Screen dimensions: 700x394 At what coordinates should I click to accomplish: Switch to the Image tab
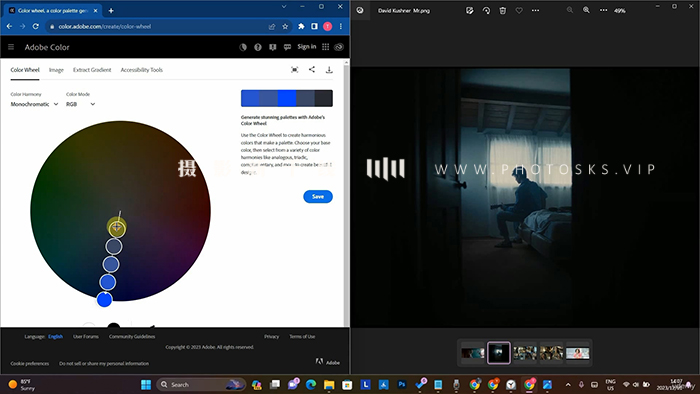56,70
